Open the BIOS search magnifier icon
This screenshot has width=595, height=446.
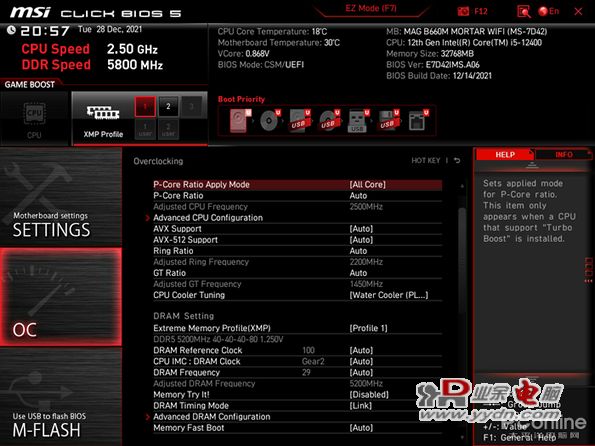524,11
